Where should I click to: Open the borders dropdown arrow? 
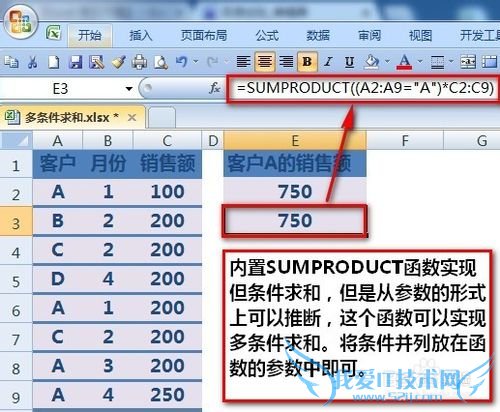click(451, 62)
